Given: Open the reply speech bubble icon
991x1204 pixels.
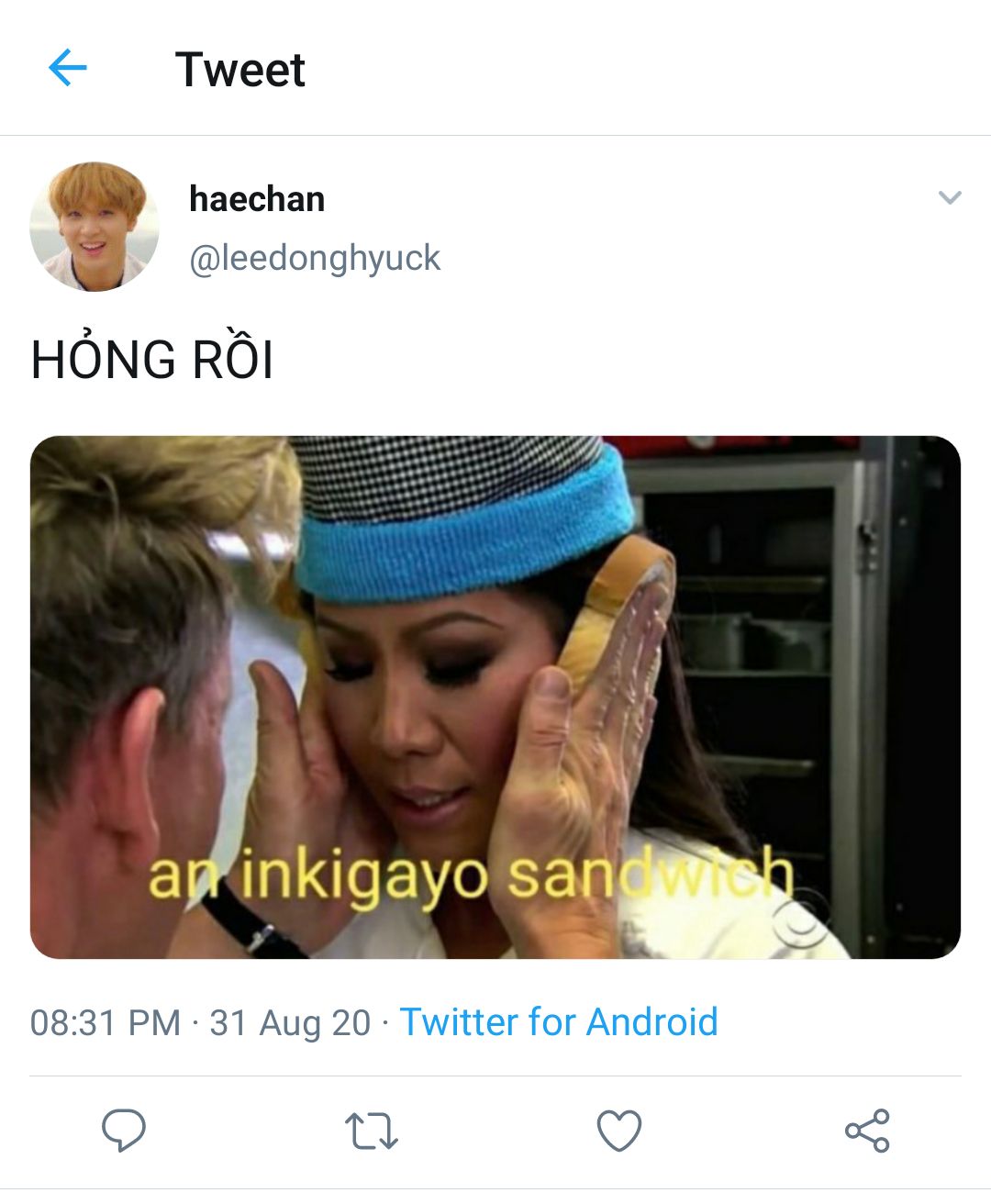Looking at the screenshot, I should pos(124,1130).
